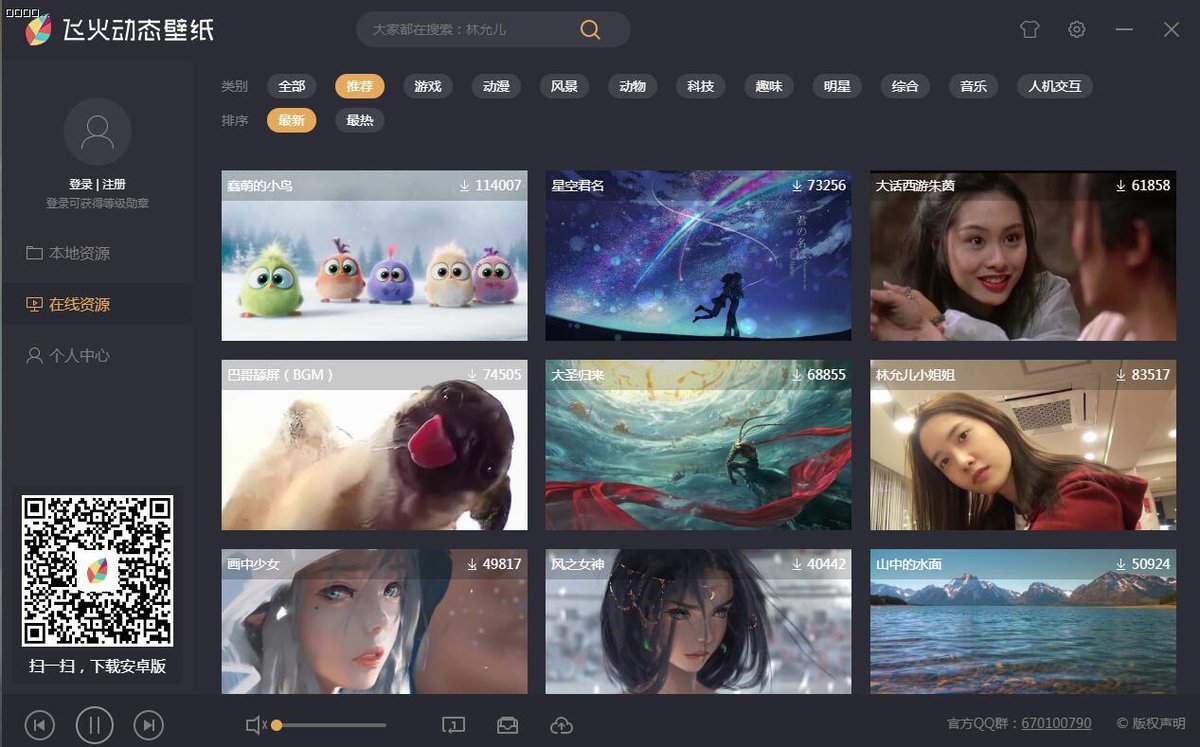The width and height of the screenshot is (1200, 747).
Task: Open the inbox tray icon in bottom bar
Action: click(507, 725)
